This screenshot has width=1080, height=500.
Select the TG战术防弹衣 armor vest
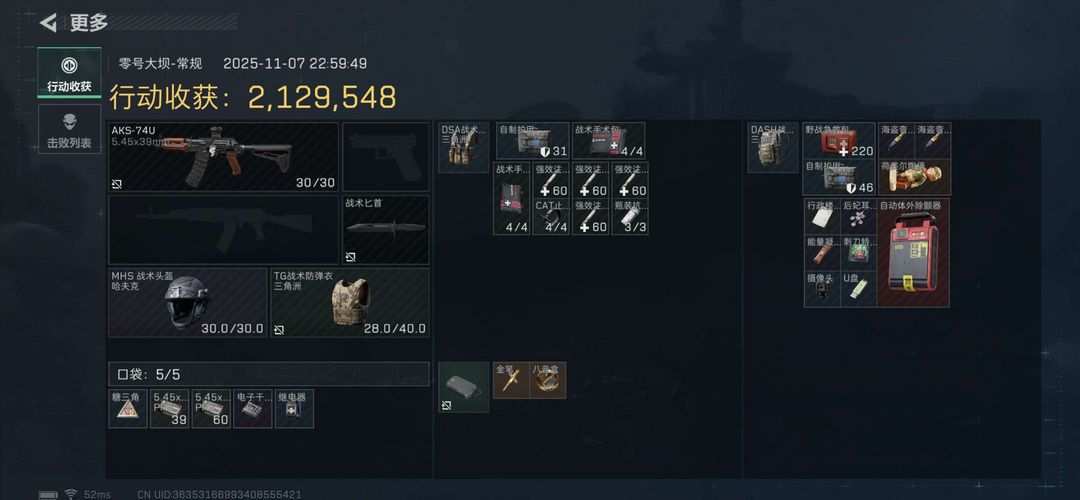(350, 302)
